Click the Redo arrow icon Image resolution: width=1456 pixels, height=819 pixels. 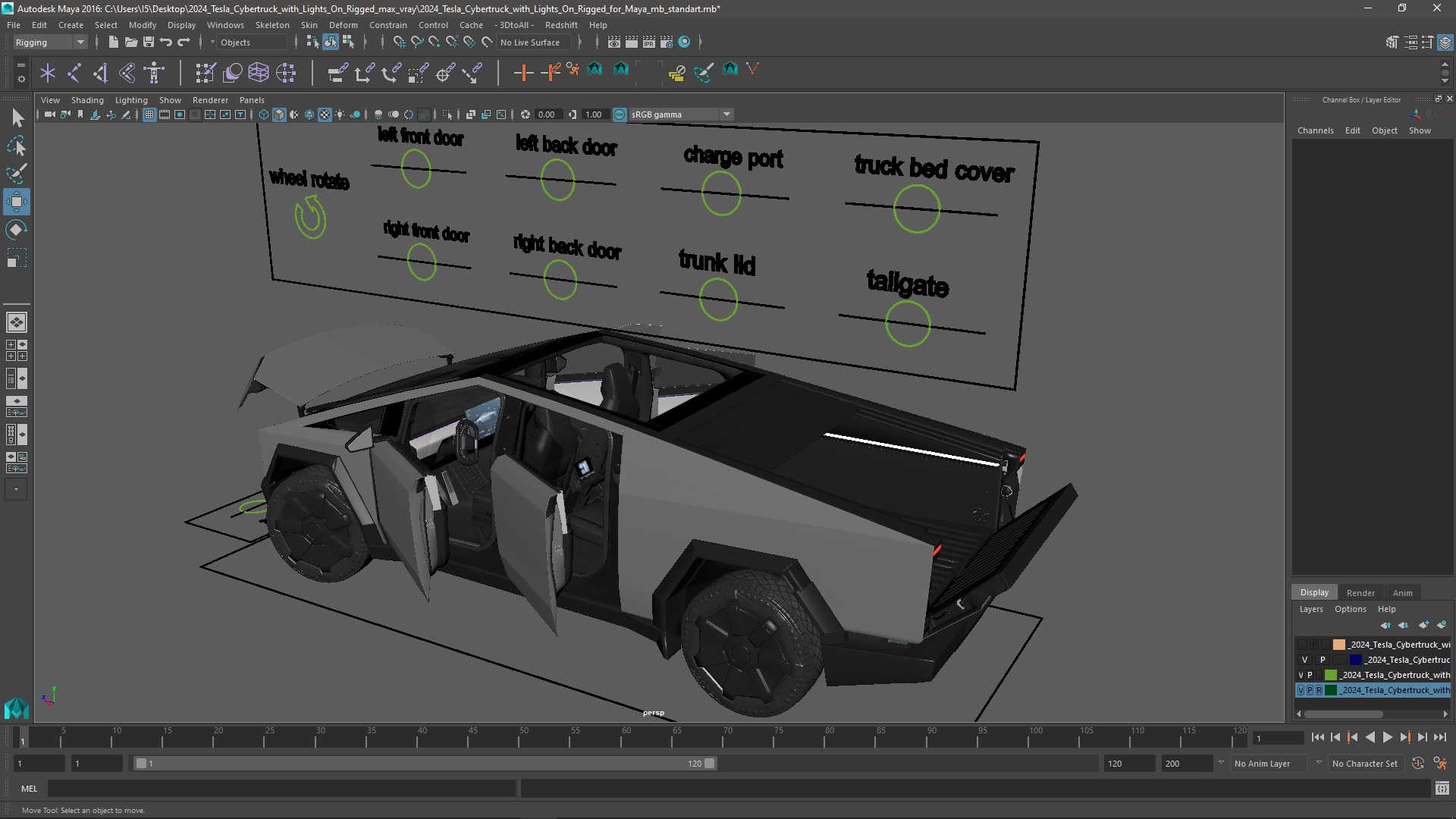point(184,42)
